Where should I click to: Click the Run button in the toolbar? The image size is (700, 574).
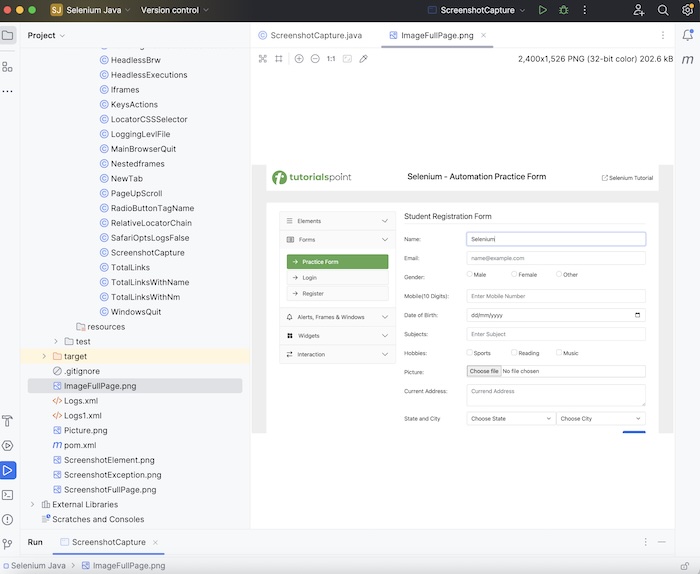542,10
